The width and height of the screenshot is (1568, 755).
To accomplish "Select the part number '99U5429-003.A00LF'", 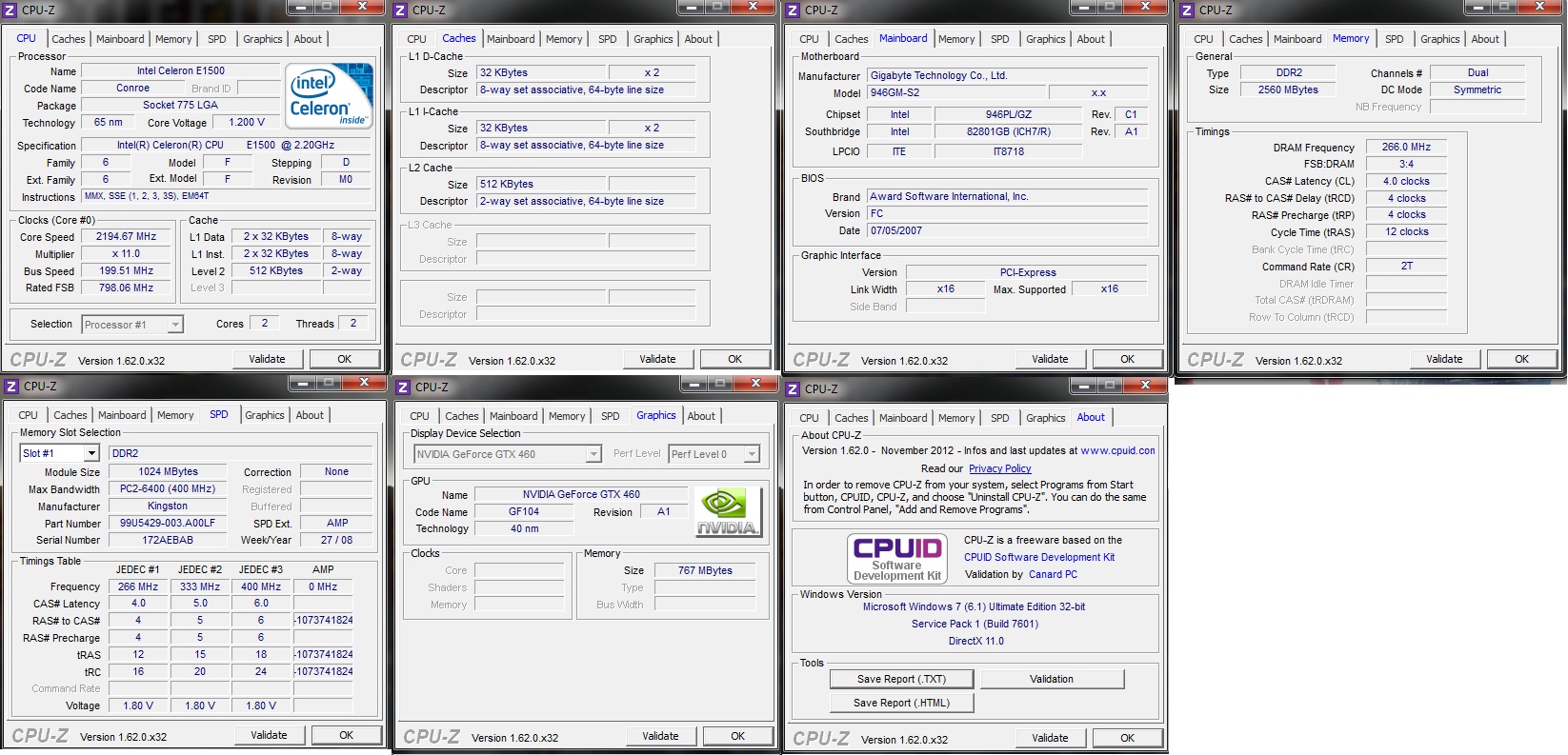I will pyautogui.click(x=168, y=524).
